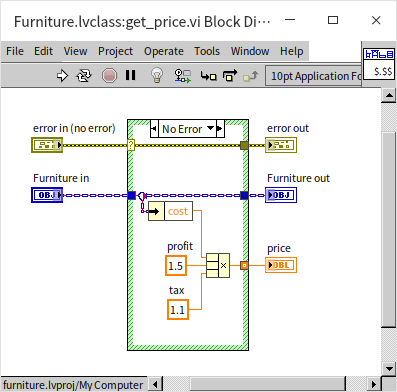
Task: Click vertical scrollbar down arrow
Action: coord(389,368)
